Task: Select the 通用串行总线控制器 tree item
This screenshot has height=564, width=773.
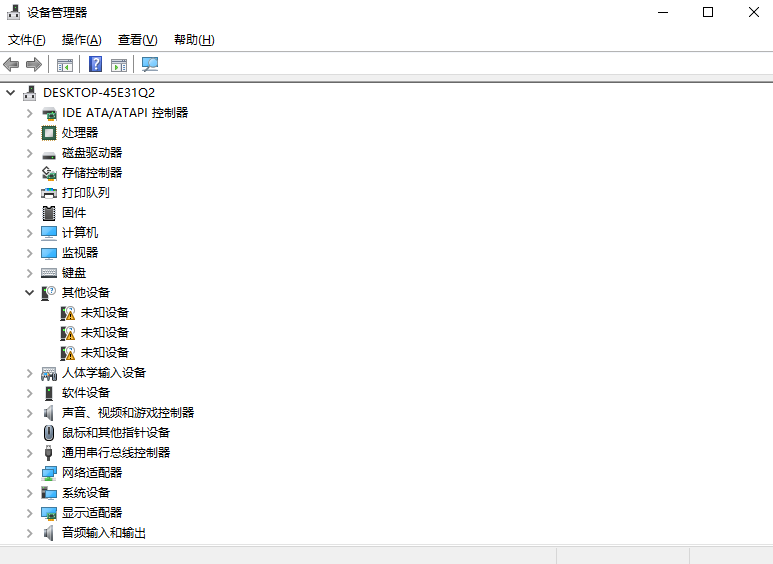Action: [115, 452]
